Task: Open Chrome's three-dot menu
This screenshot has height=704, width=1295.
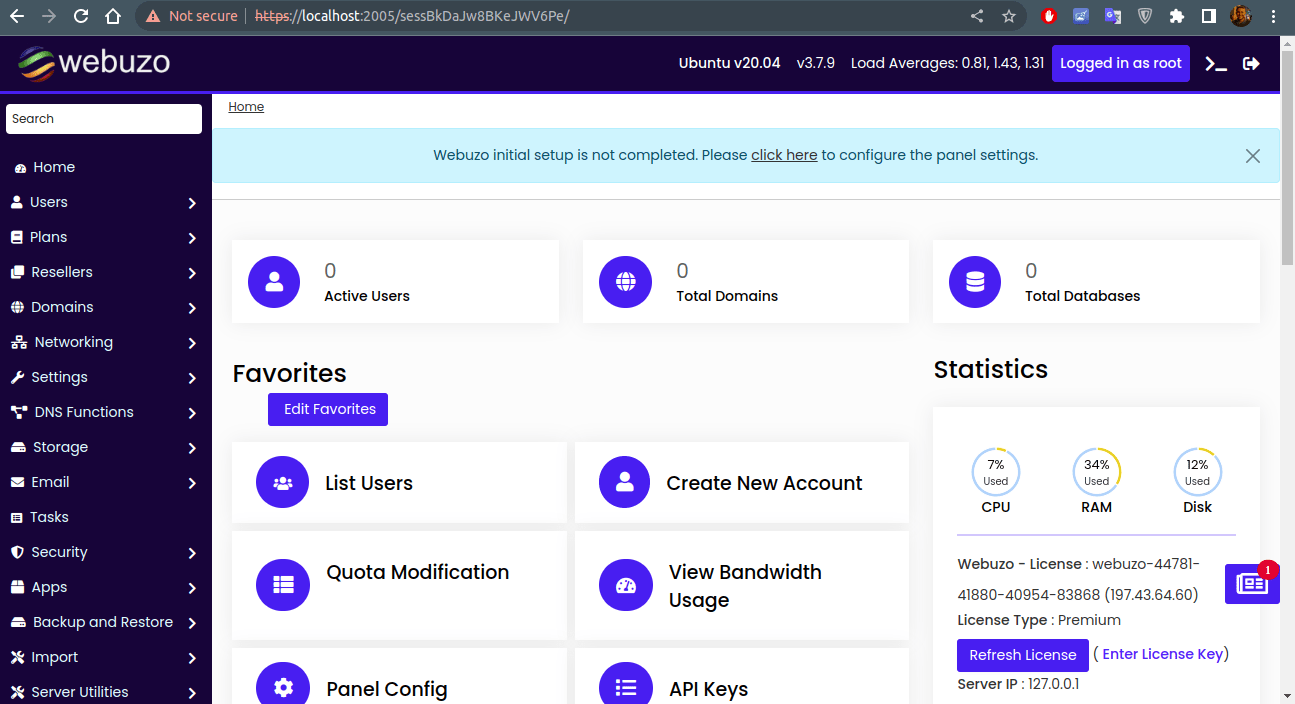Action: (x=1273, y=16)
